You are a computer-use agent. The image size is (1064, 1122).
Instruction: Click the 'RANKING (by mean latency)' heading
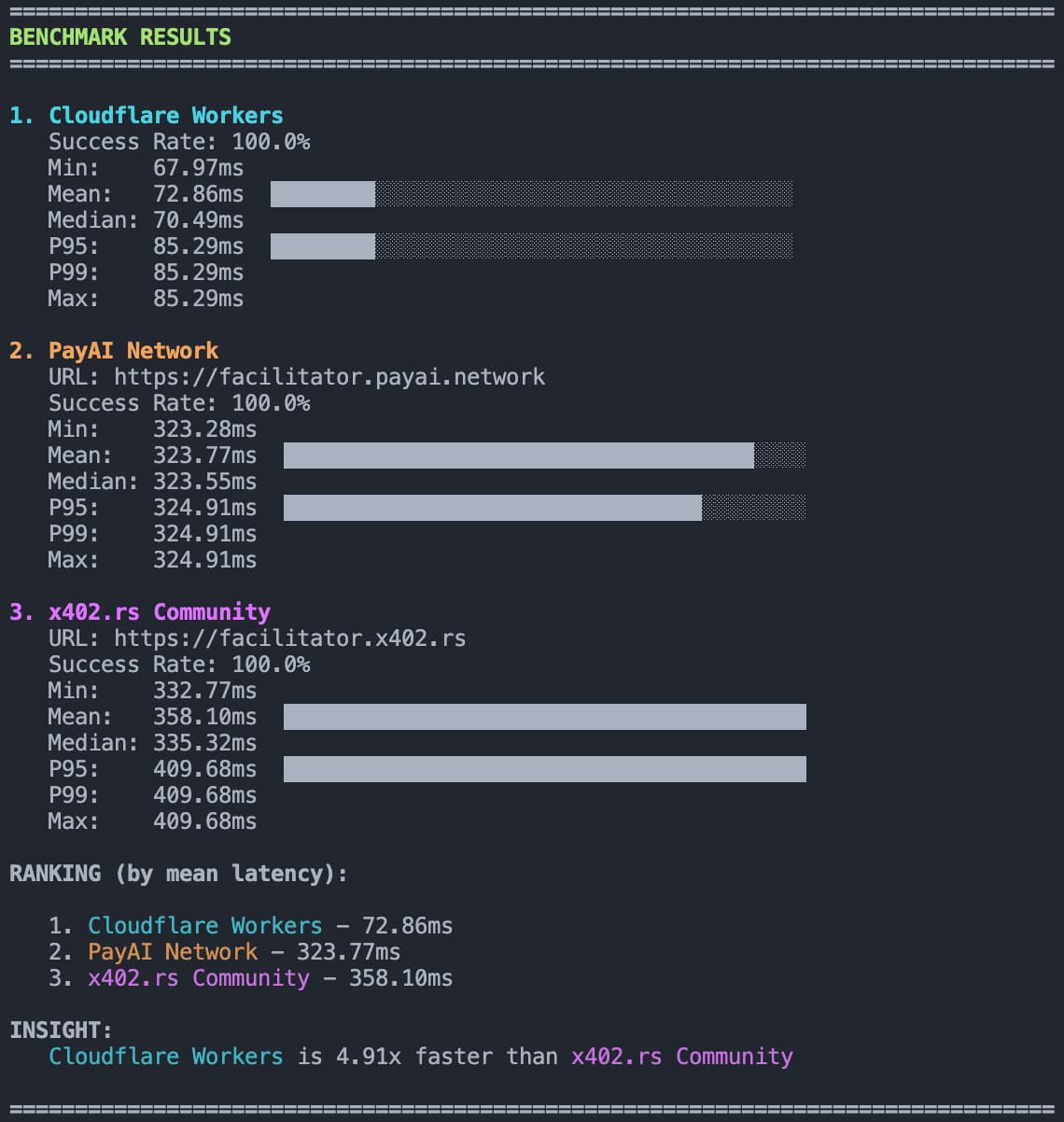coord(178,874)
